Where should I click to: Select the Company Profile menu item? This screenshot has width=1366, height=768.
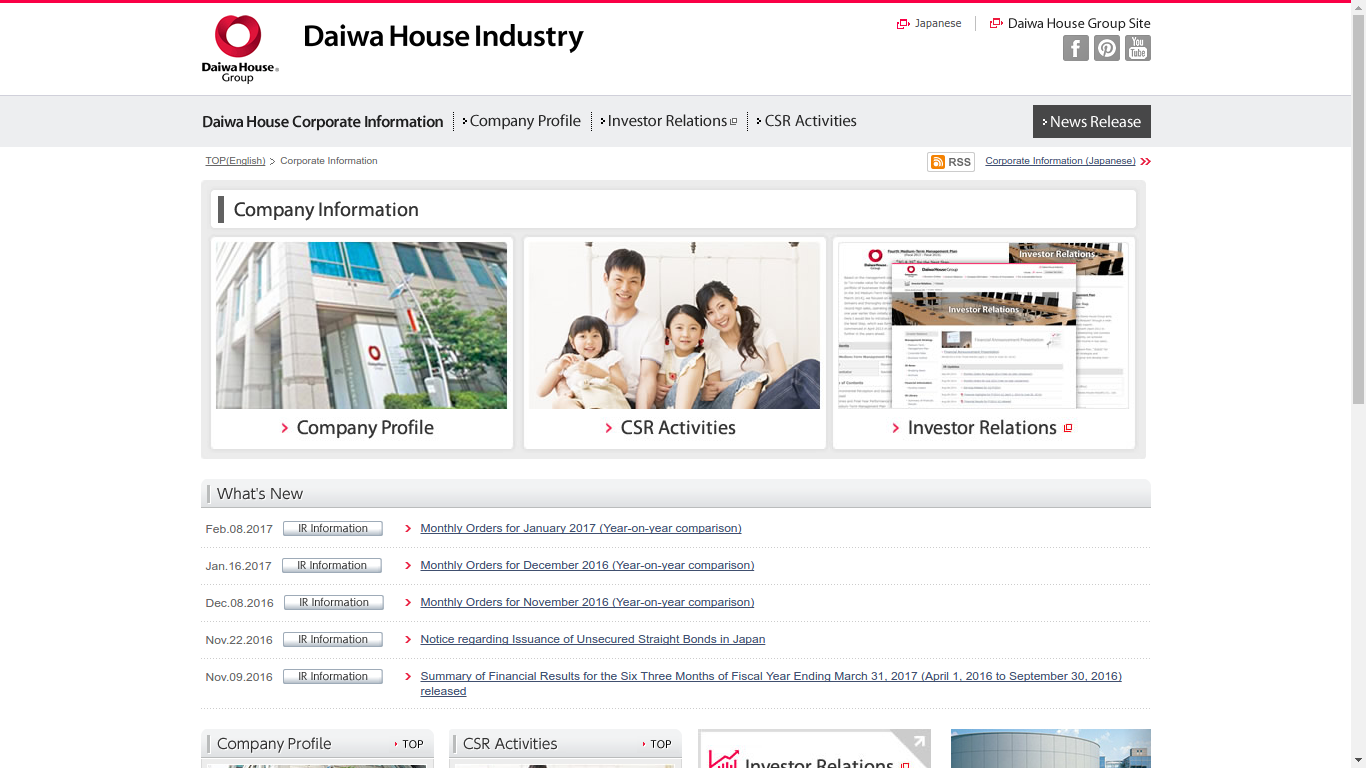pyautogui.click(x=524, y=120)
